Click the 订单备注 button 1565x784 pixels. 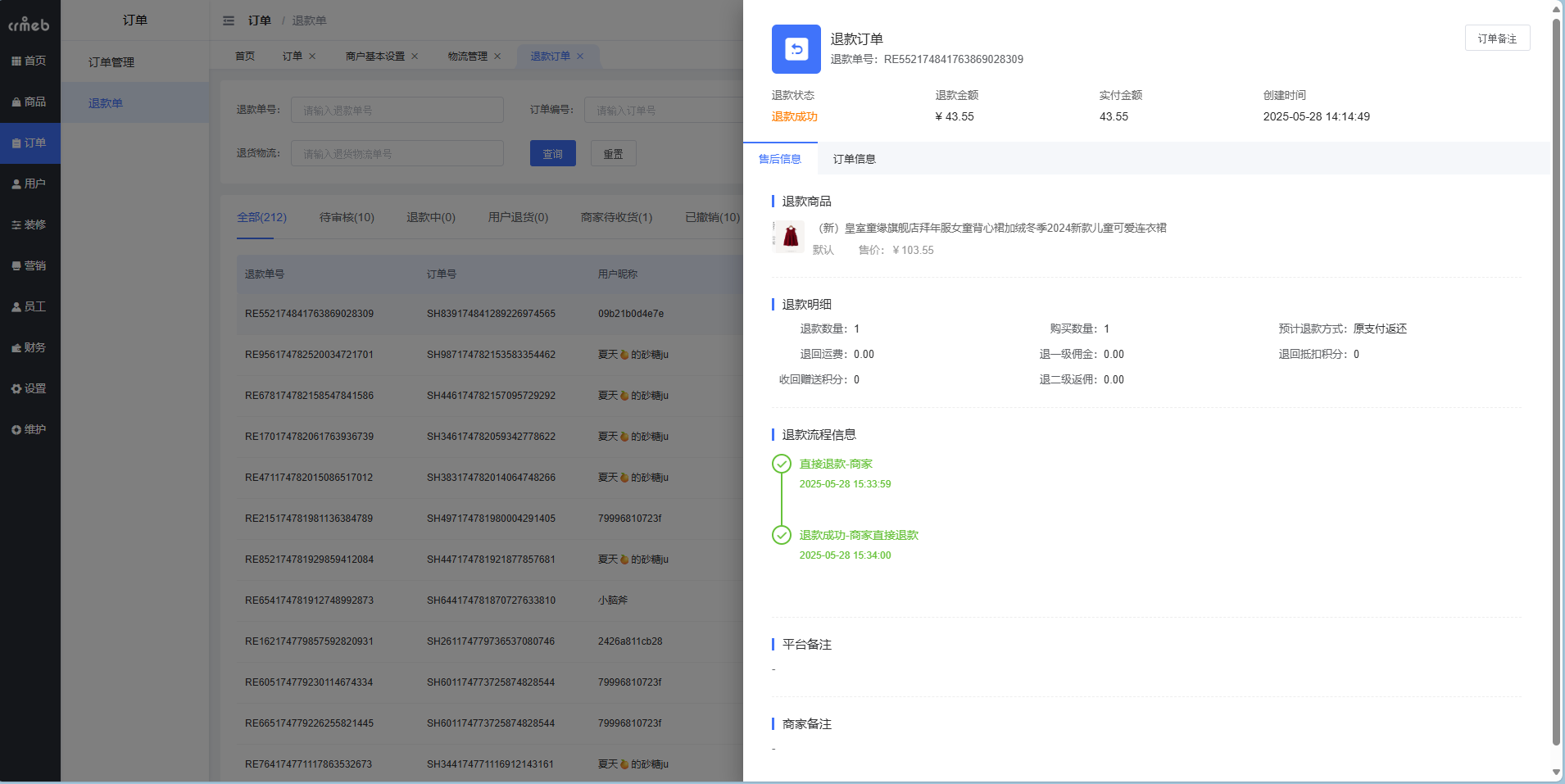coord(1497,38)
